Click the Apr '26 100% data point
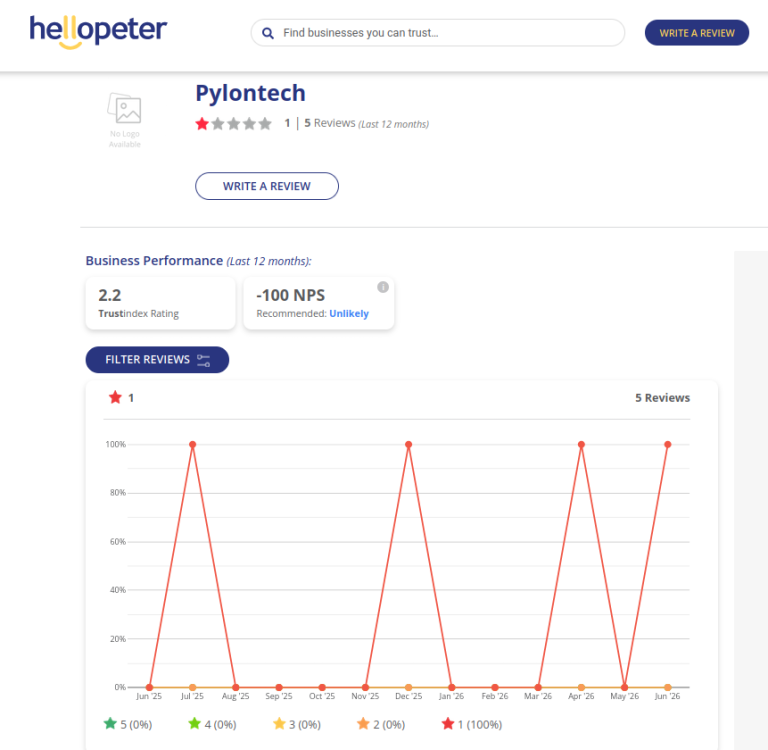 tap(581, 444)
